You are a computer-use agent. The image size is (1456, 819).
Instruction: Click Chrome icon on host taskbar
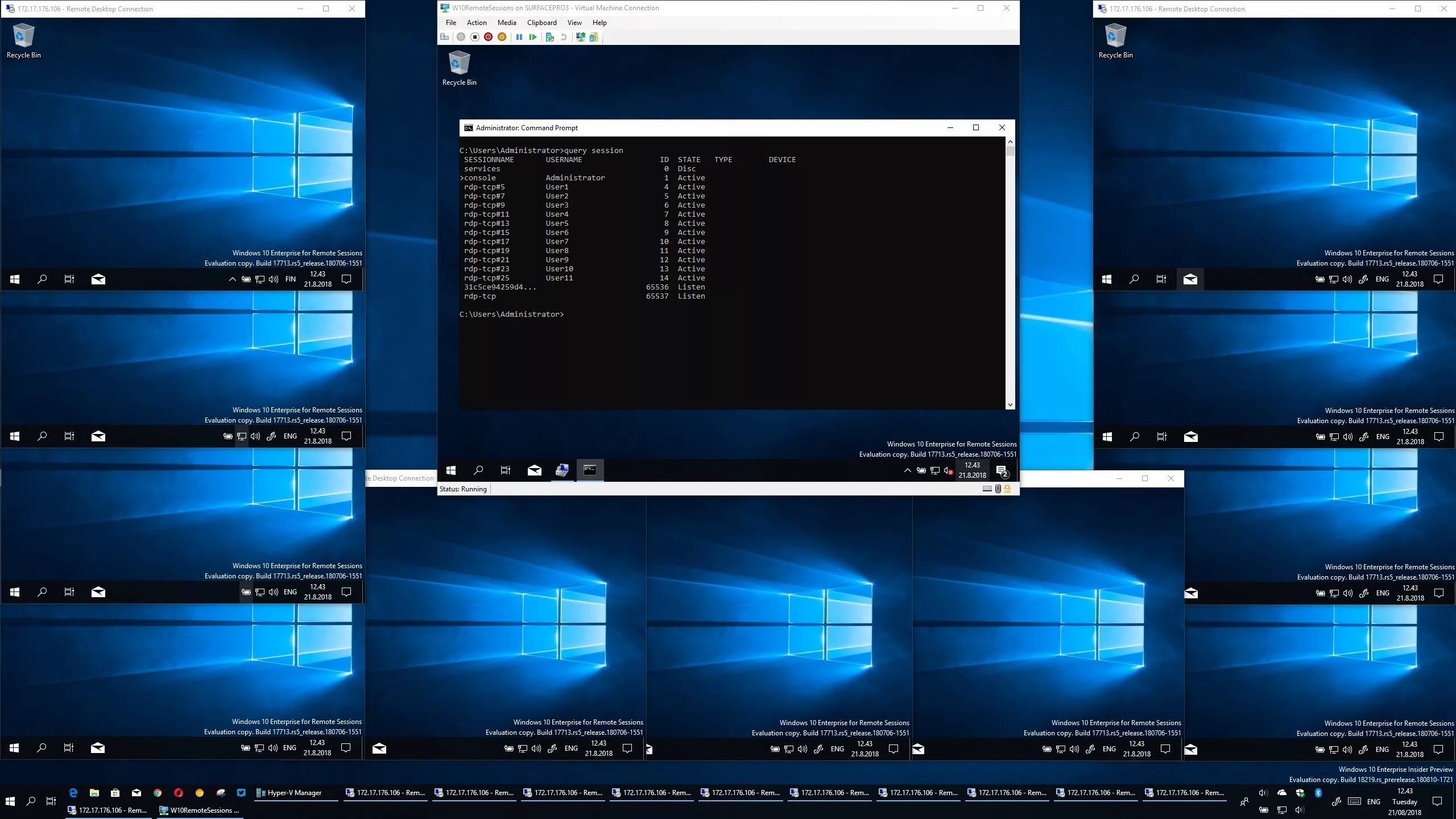(x=158, y=793)
